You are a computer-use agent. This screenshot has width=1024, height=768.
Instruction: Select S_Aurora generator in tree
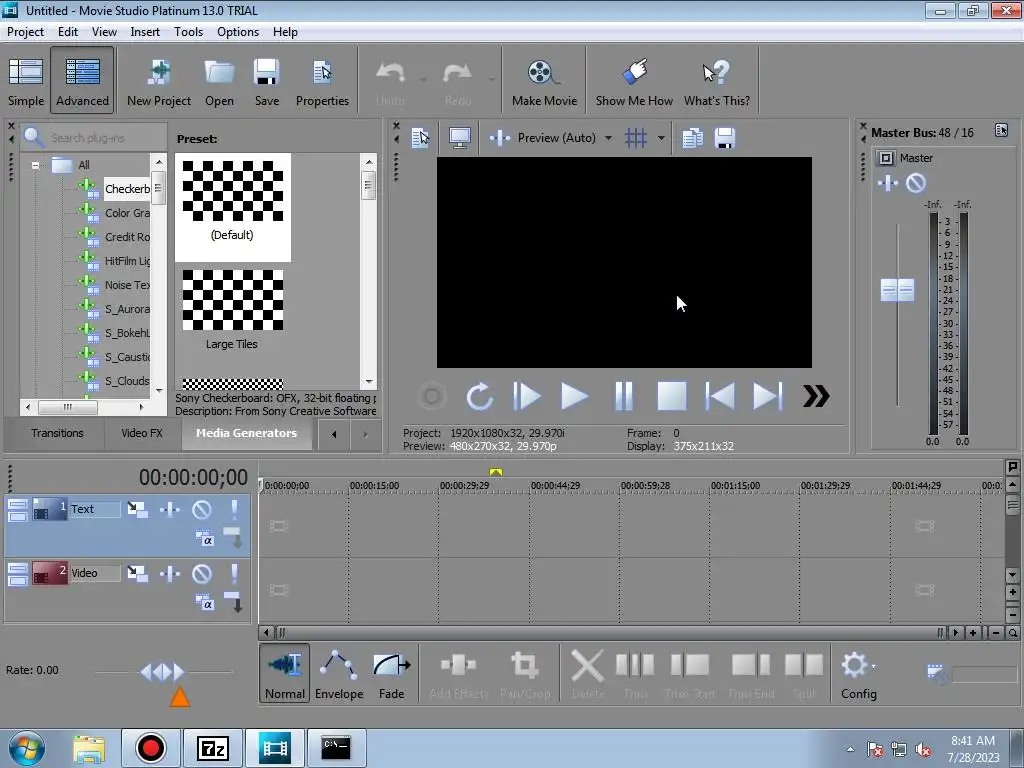(x=127, y=309)
